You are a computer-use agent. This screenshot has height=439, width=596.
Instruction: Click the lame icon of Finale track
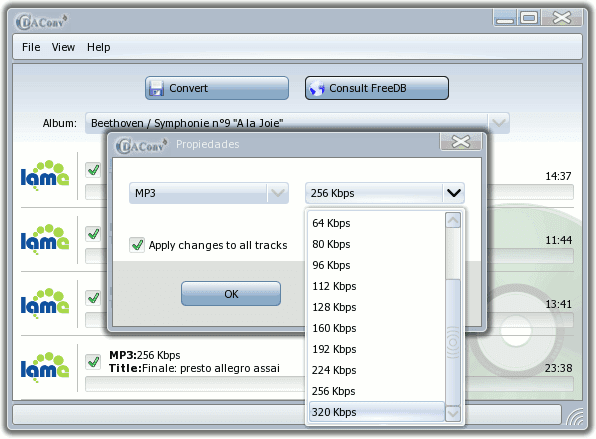point(45,367)
